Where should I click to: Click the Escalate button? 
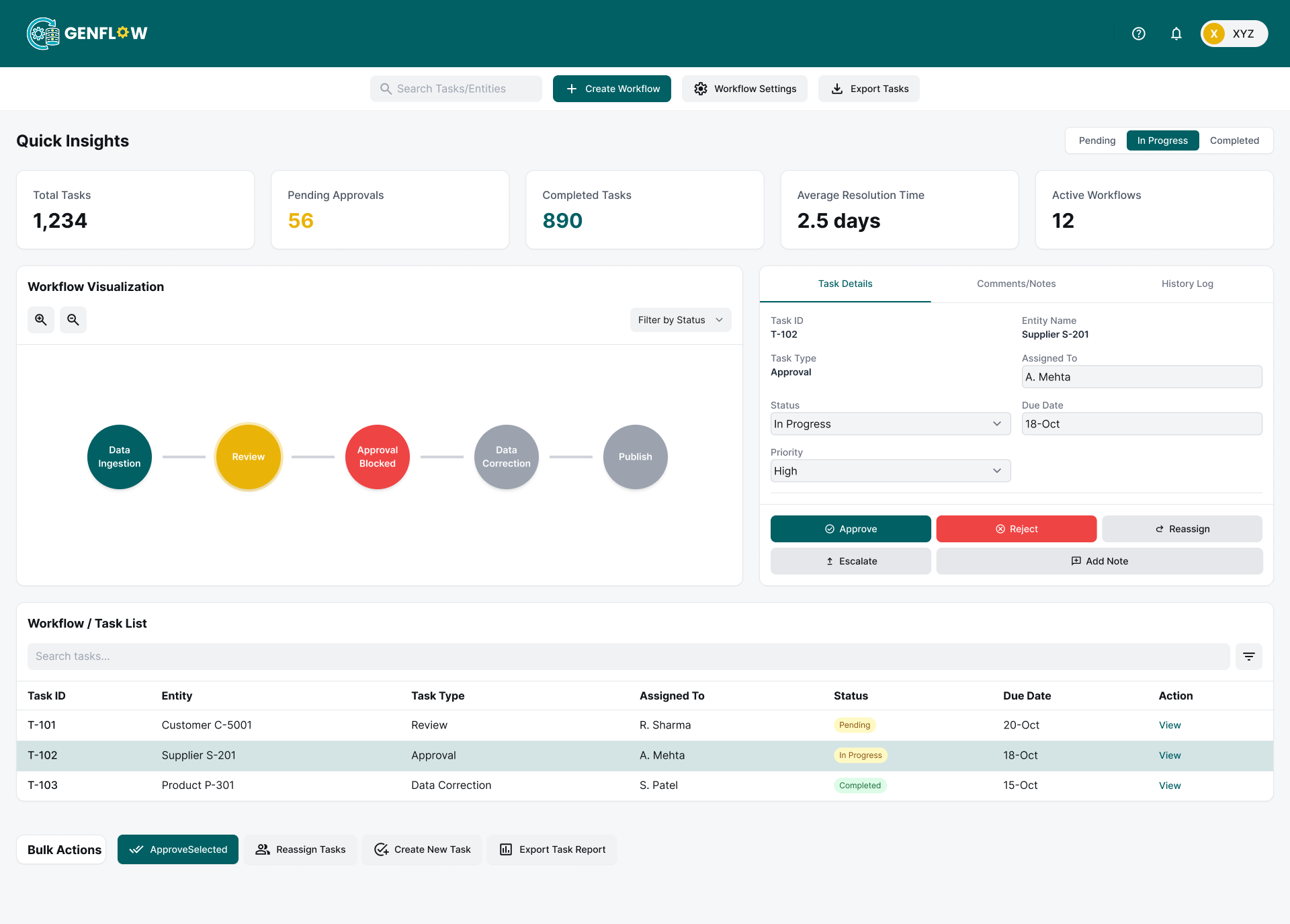[851, 561]
